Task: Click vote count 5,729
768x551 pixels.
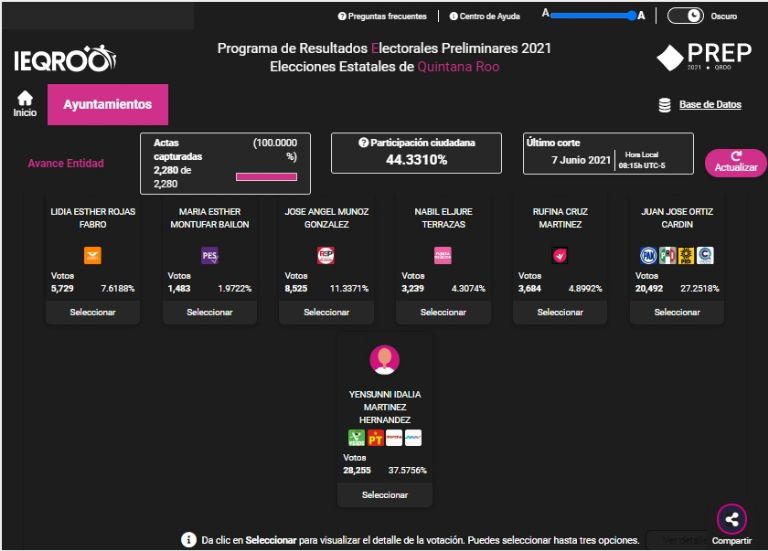Action: tap(62, 288)
